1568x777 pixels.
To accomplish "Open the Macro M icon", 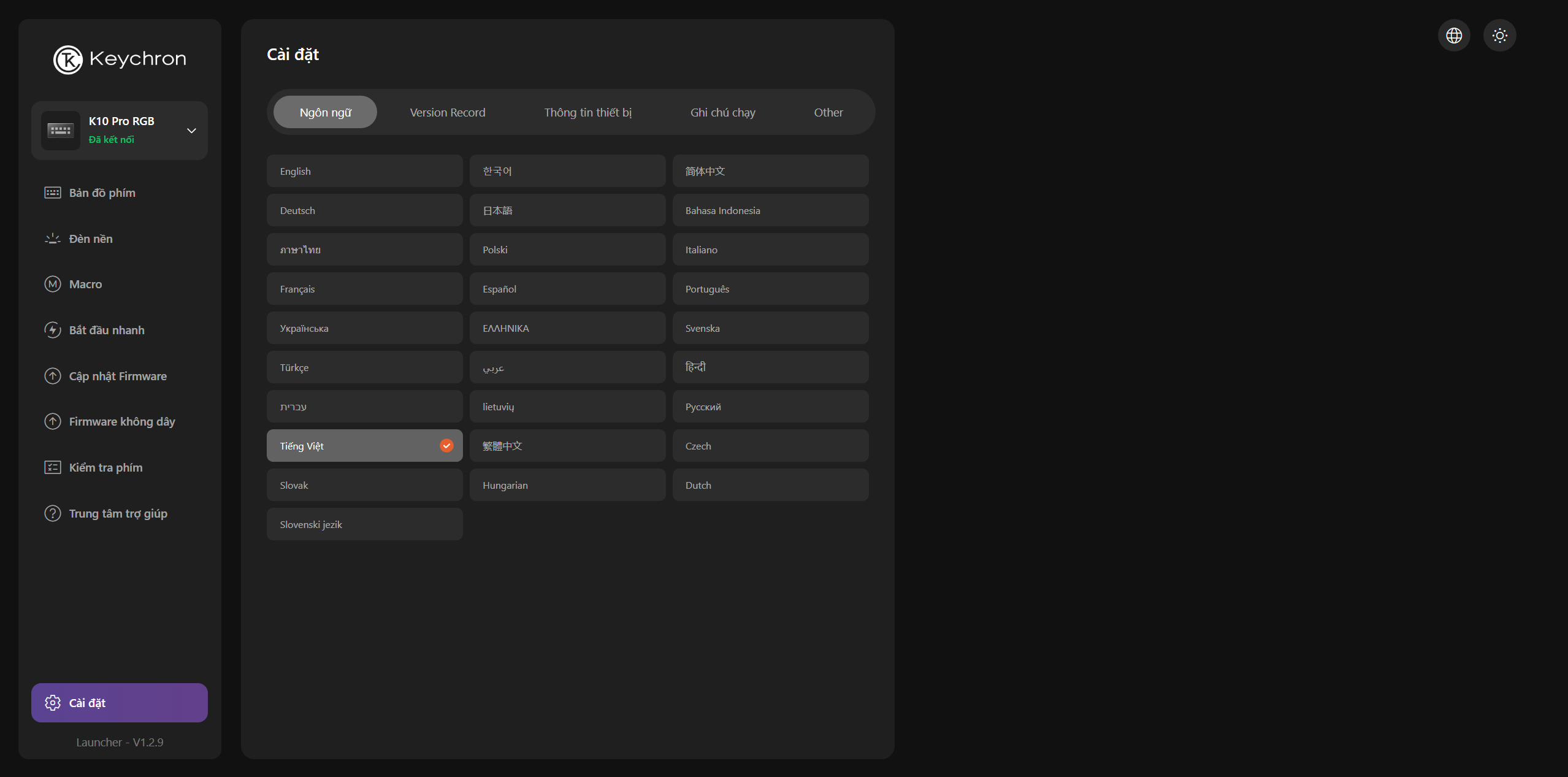I will tap(53, 284).
